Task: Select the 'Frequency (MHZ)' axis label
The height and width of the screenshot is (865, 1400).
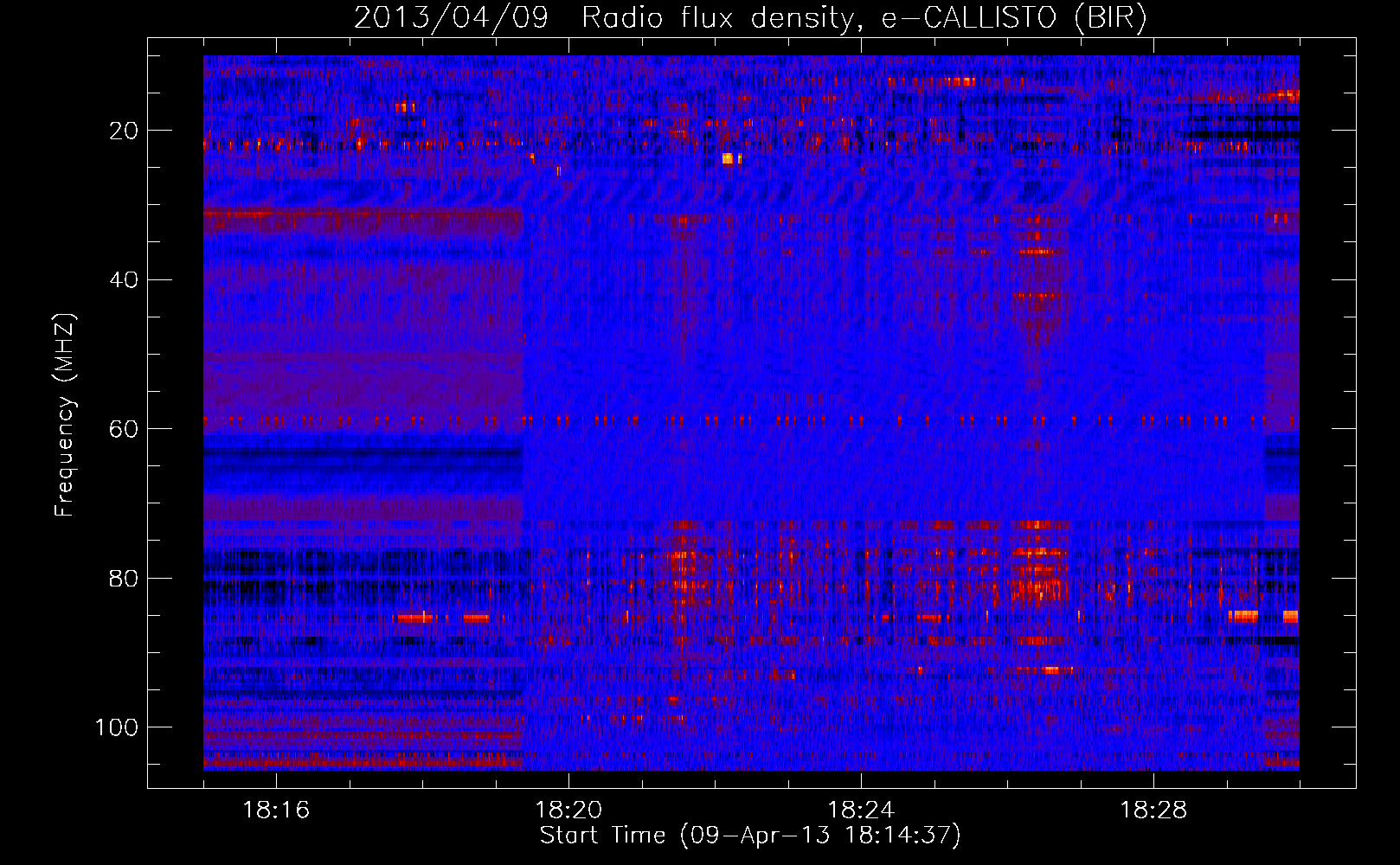Action: point(65,415)
